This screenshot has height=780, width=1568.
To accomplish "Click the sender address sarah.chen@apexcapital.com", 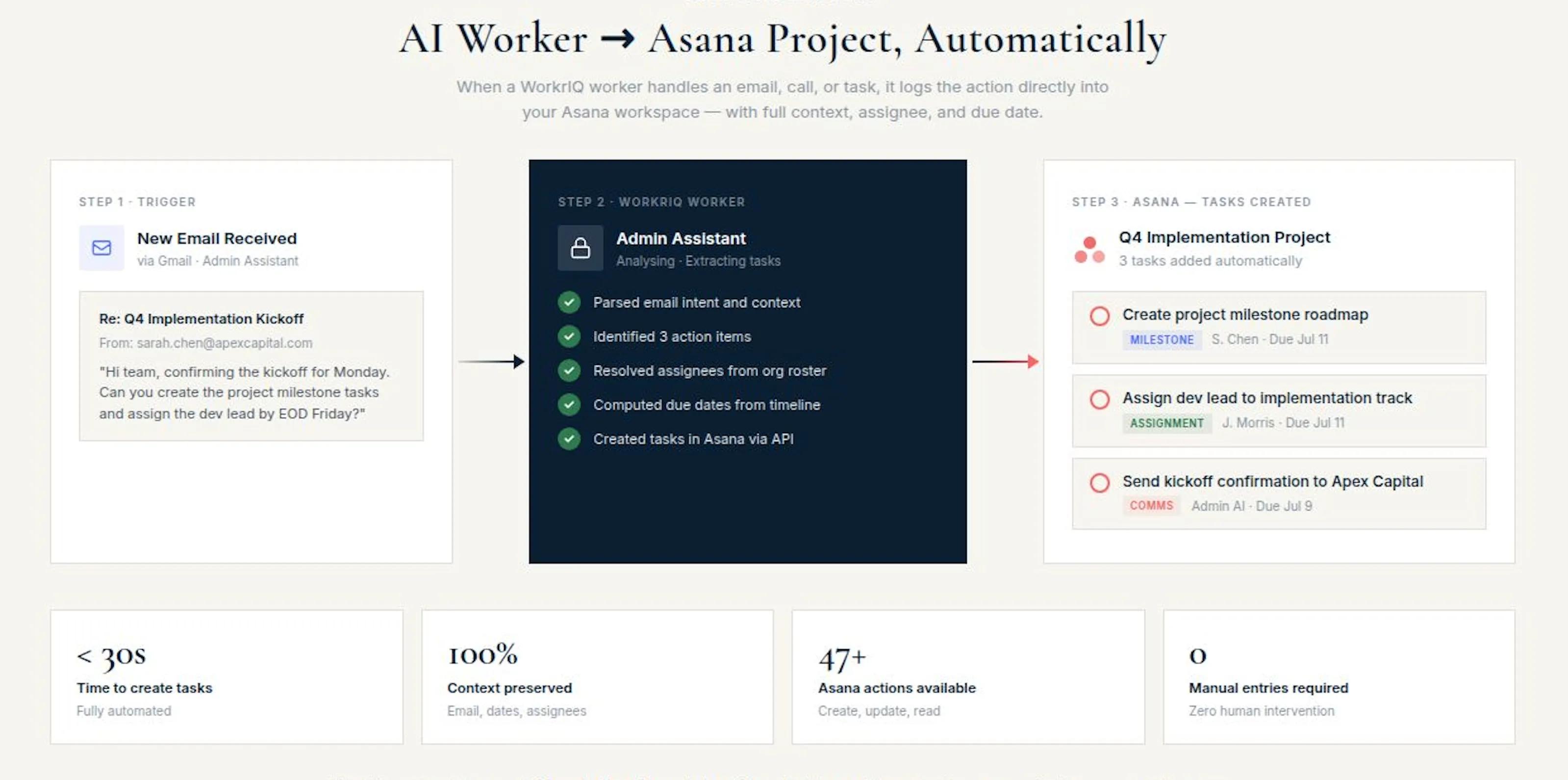I will 225,343.
